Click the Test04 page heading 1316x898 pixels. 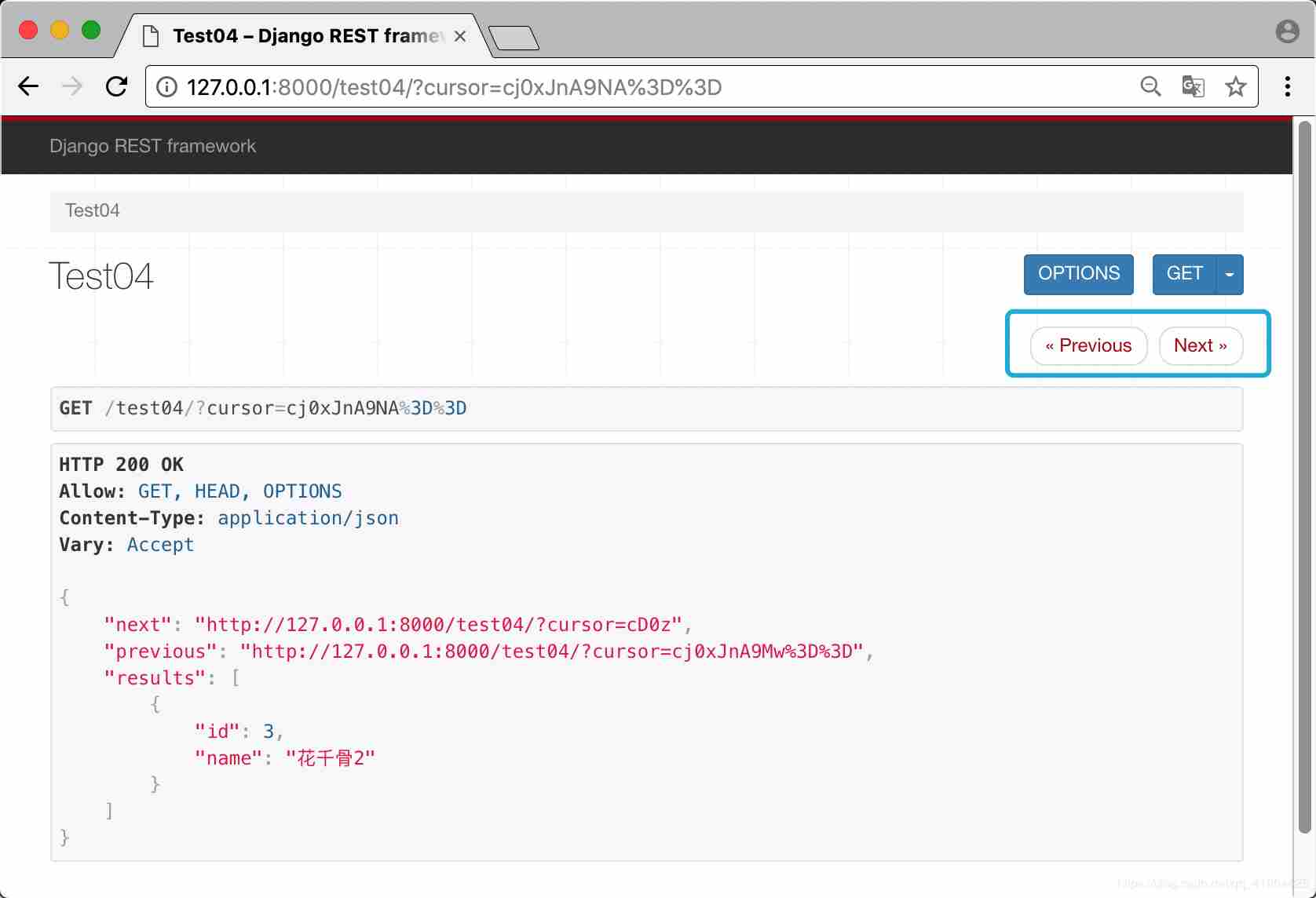click(x=101, y=276)
